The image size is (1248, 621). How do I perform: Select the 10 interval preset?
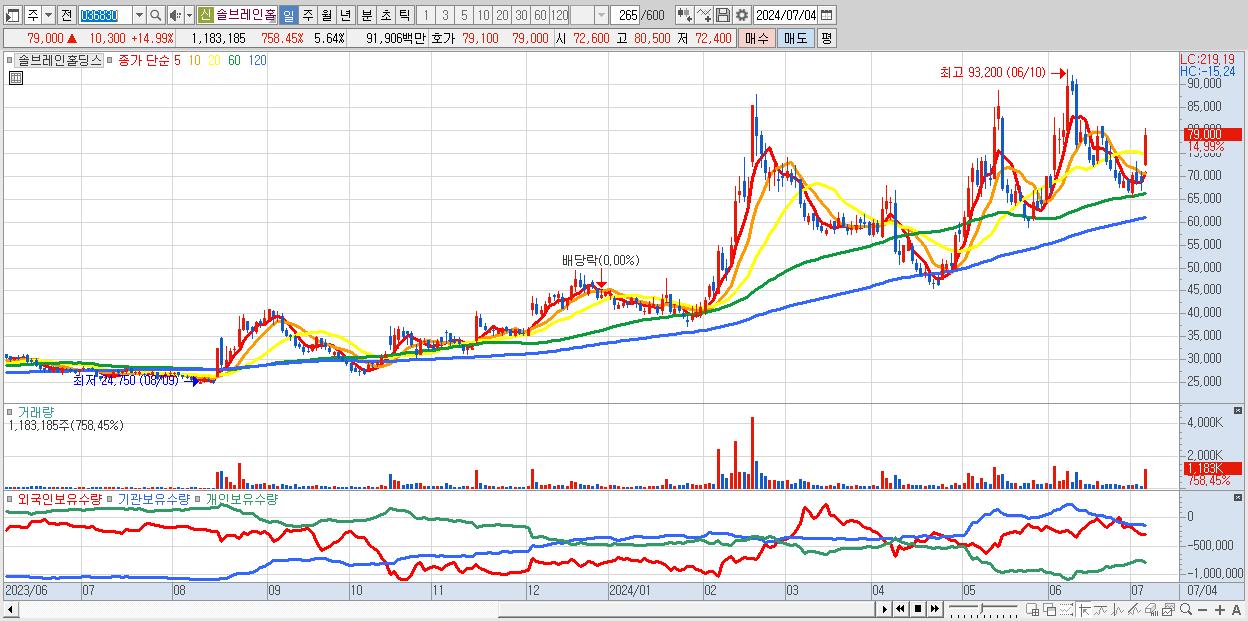(483, 15)
